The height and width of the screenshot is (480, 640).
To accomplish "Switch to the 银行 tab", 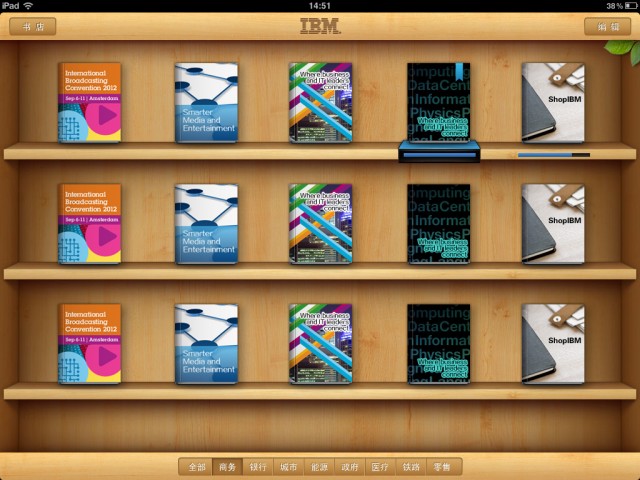I will 258,467.
